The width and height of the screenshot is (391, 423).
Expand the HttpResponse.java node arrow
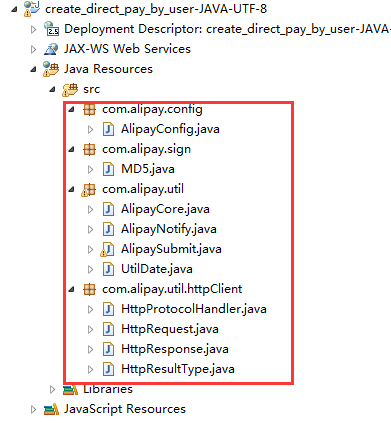[90, 349]
